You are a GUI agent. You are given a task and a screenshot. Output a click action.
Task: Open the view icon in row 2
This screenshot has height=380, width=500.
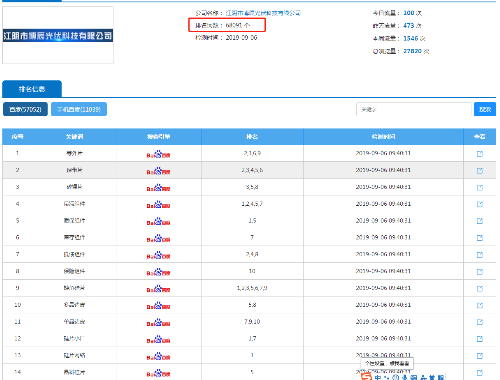pos(480,171)
